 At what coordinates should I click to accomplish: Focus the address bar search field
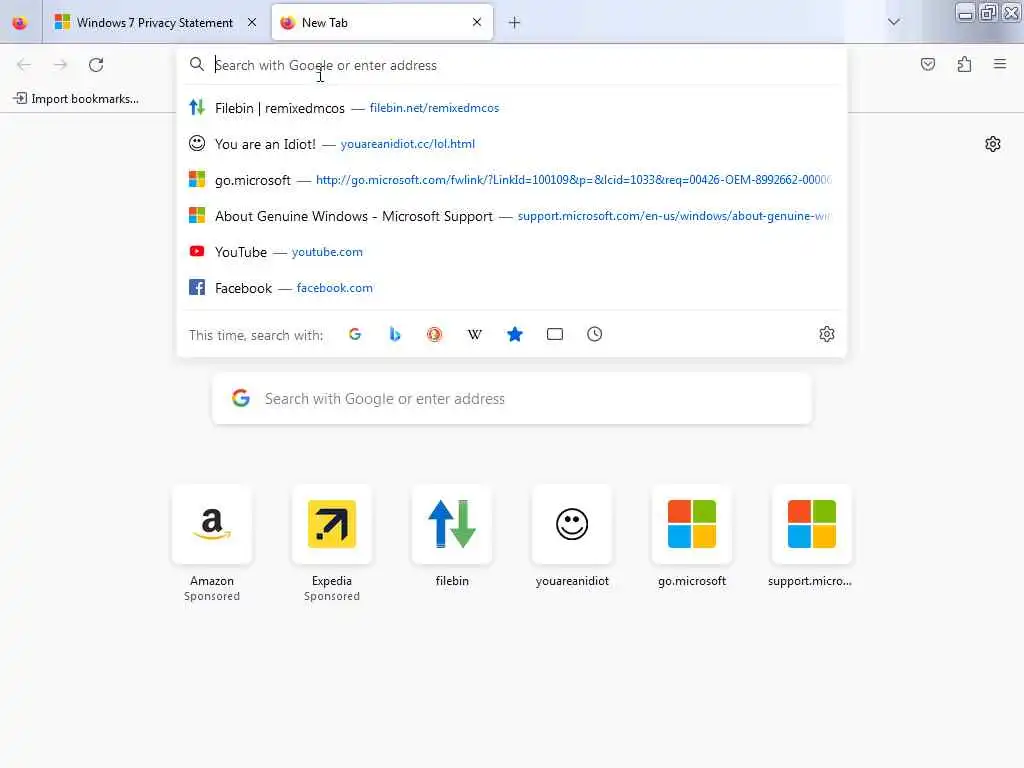pos(511,65)
